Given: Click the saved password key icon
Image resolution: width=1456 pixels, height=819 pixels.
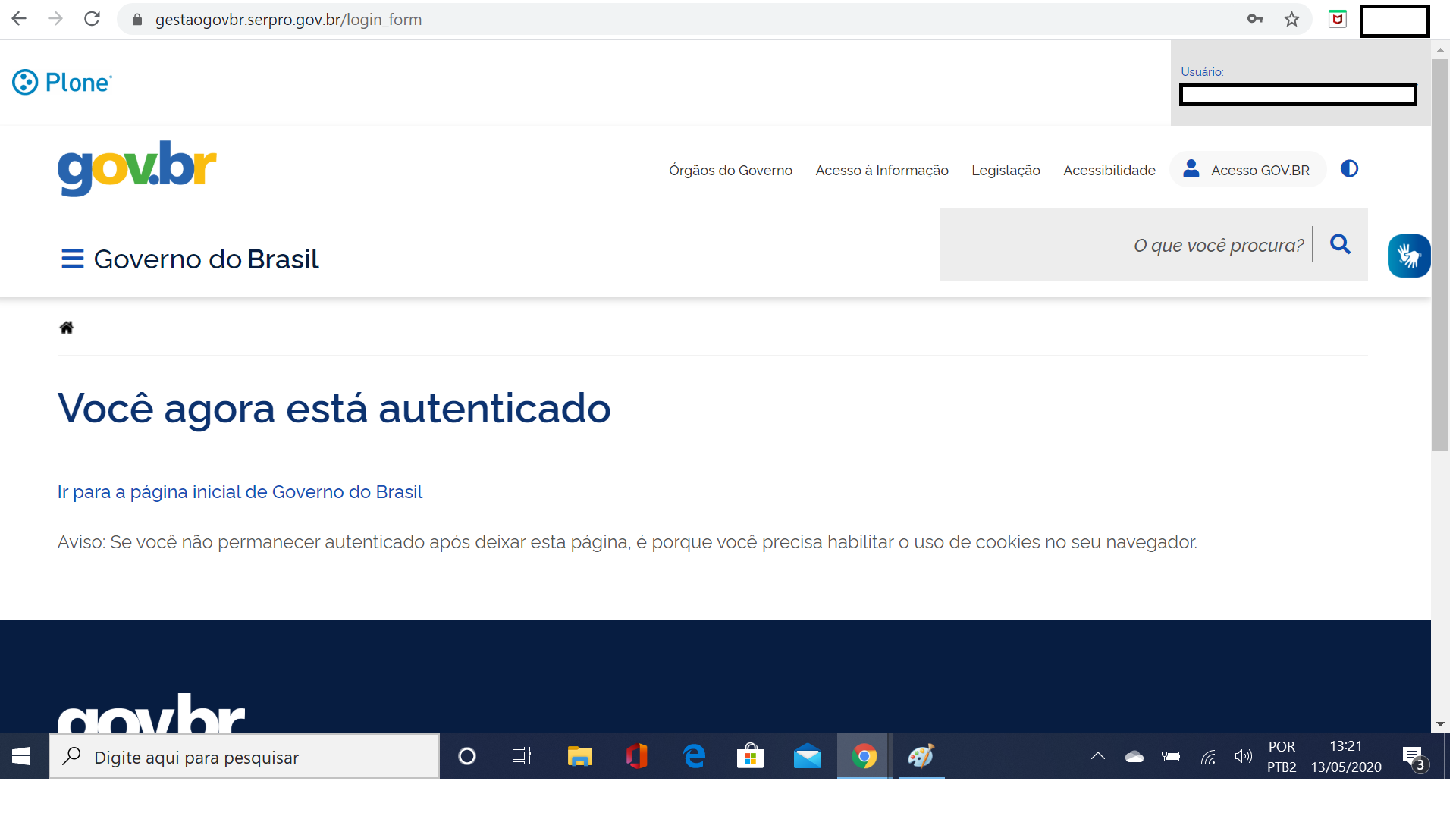Looking at the screenshot, I should point(1255,20).
